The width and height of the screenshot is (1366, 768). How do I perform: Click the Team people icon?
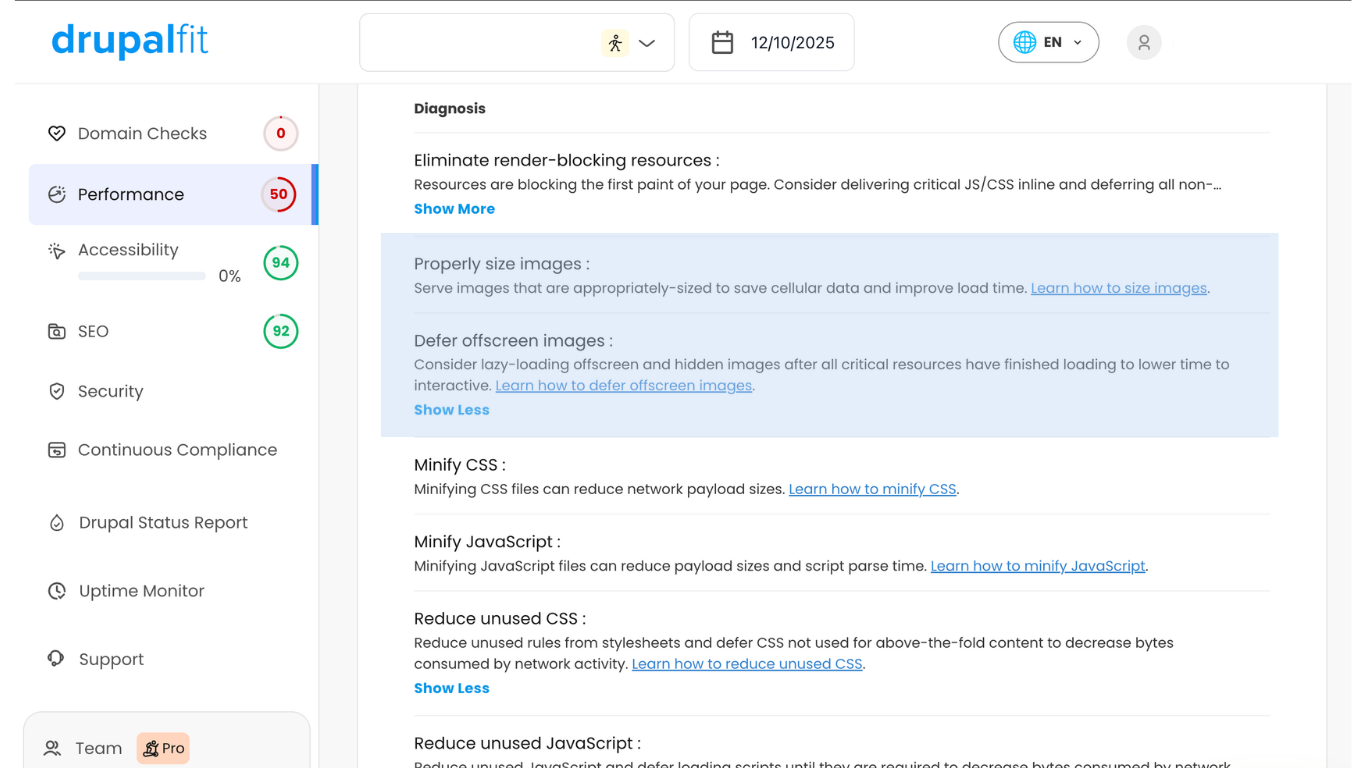52,748
